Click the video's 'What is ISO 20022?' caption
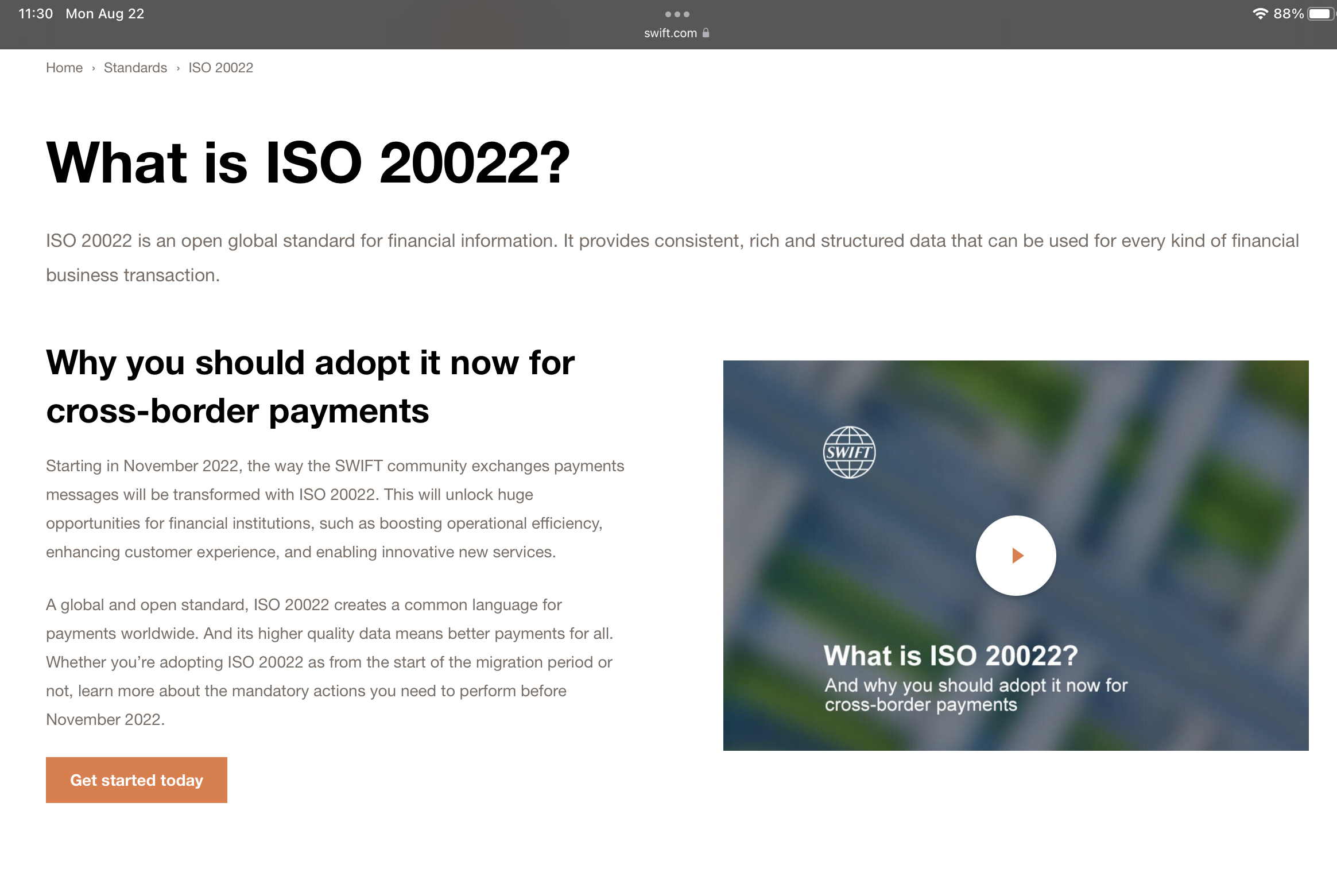The width and height of the screenshot is (1337, 896). [x=951, y=655]
